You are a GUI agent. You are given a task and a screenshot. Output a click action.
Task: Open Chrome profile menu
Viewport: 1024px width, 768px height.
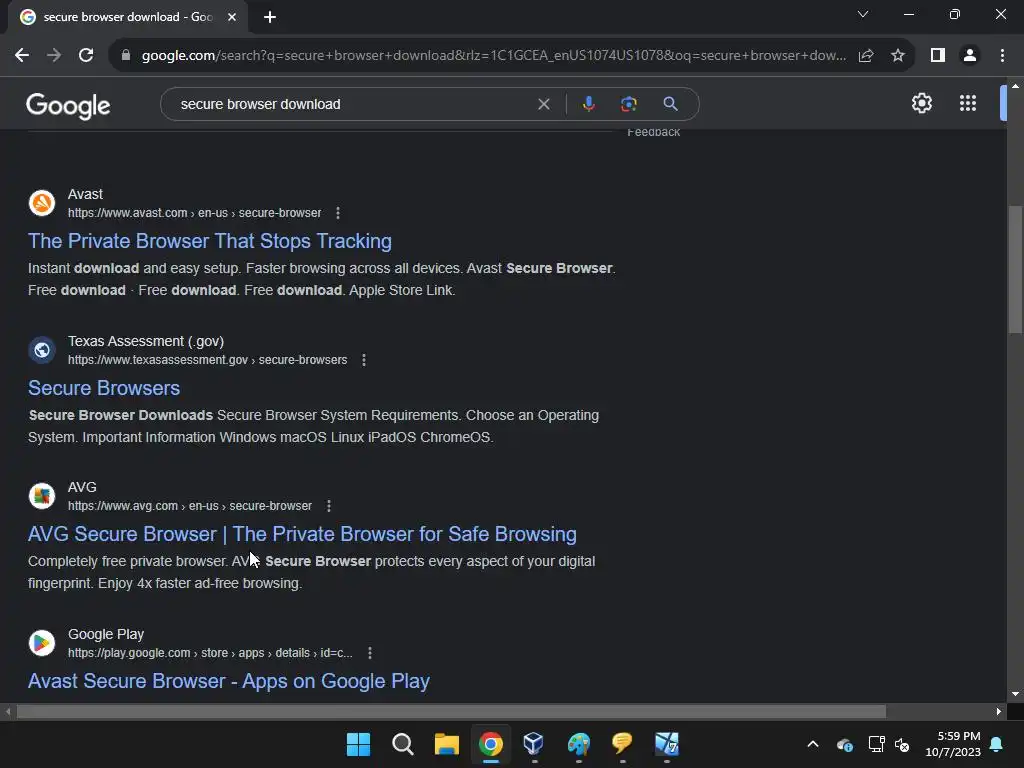coord(970,56)
